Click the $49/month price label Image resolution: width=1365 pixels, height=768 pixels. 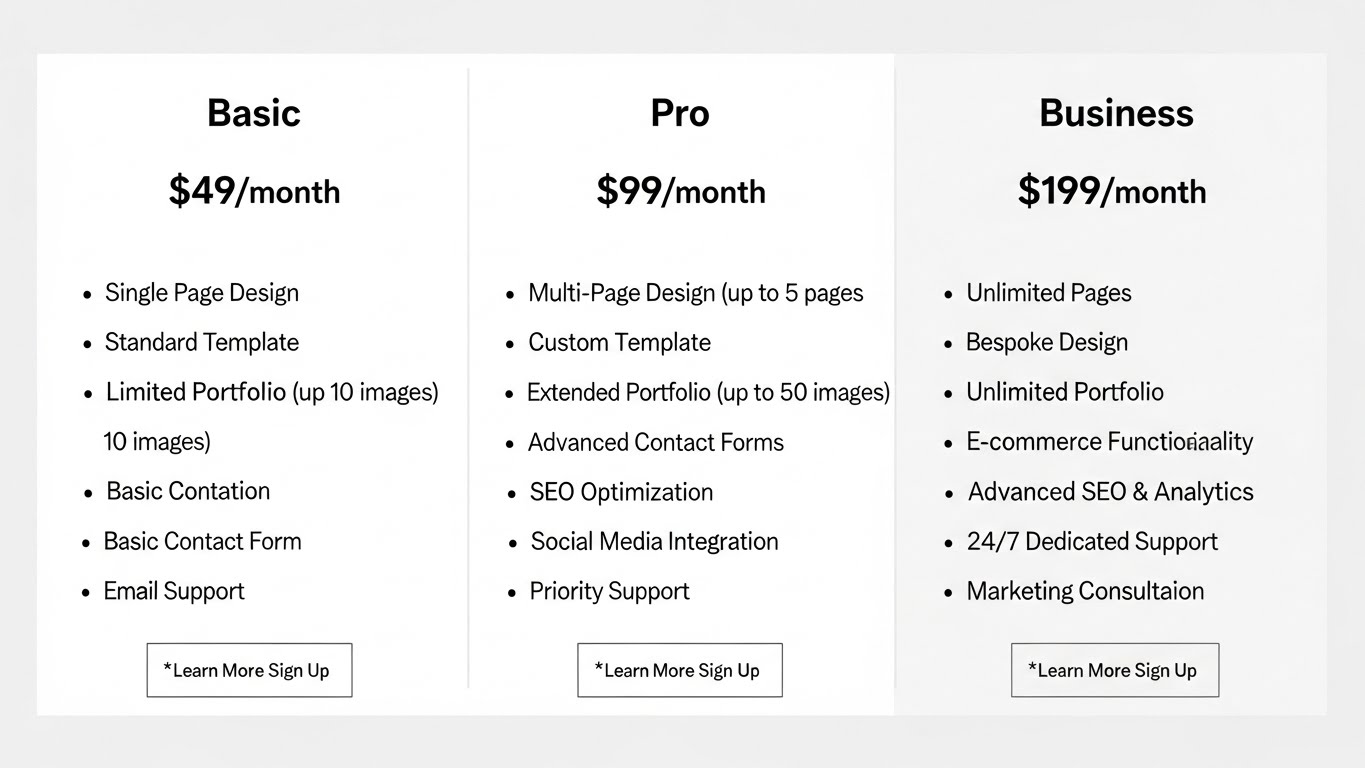[x=253, y=191]
